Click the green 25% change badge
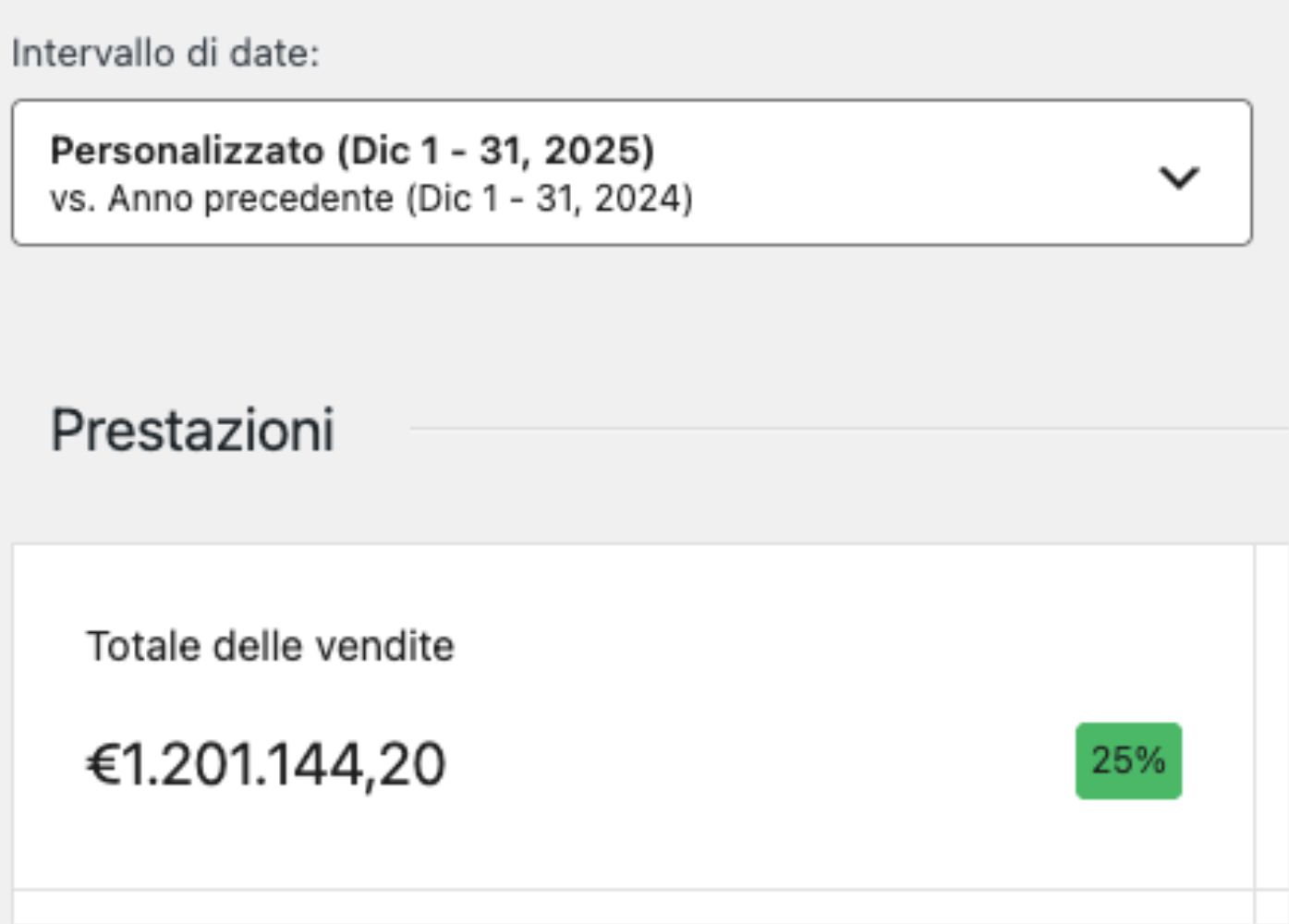 pyautogui.click(x=1127, y=761)
